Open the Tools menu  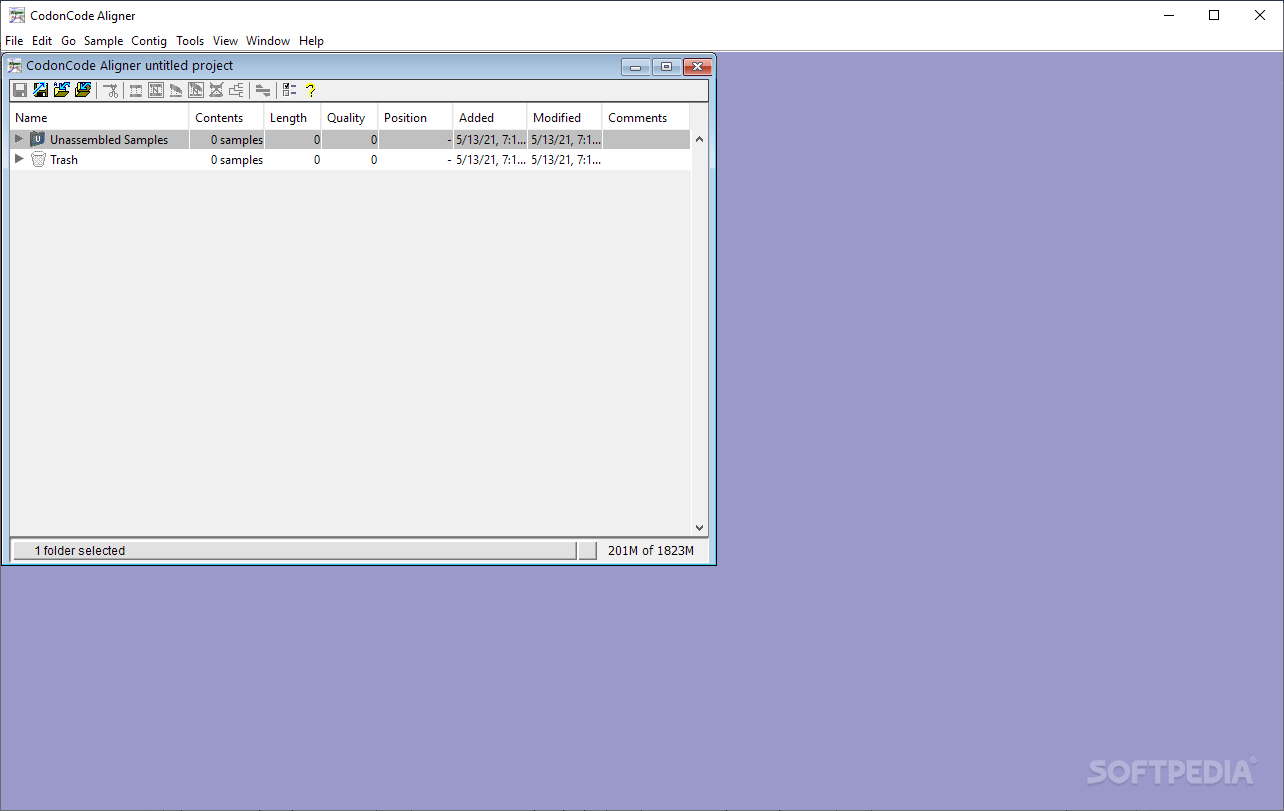click(x=190, y=41)
